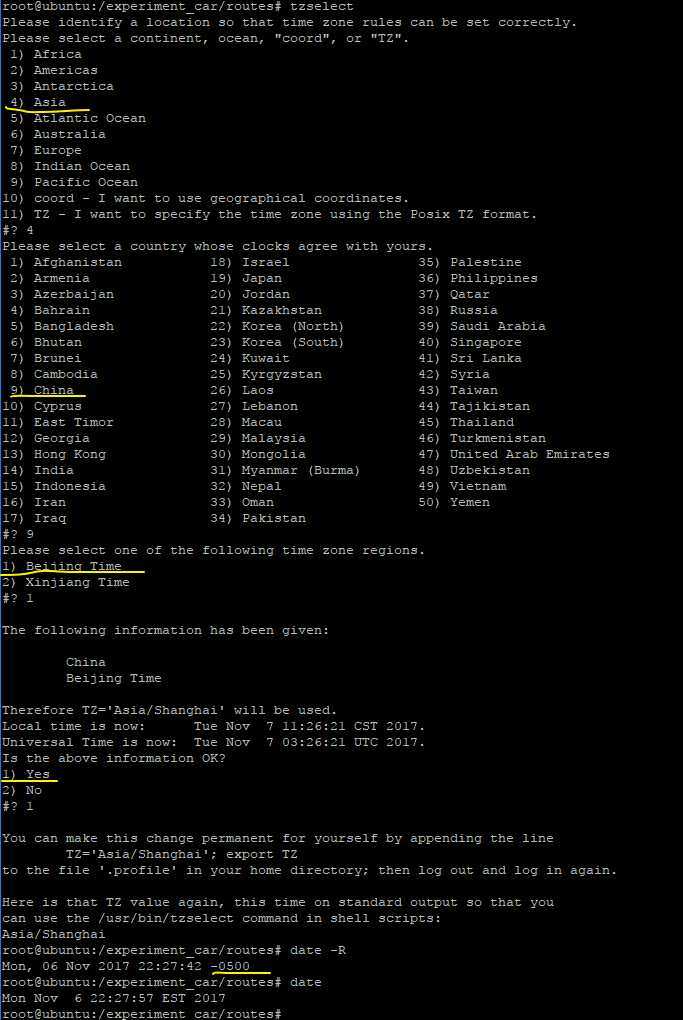This screenshot has width=683, height=1020.
Task: Click the 'Hong Kong' entry
Action: pos(70,455)
